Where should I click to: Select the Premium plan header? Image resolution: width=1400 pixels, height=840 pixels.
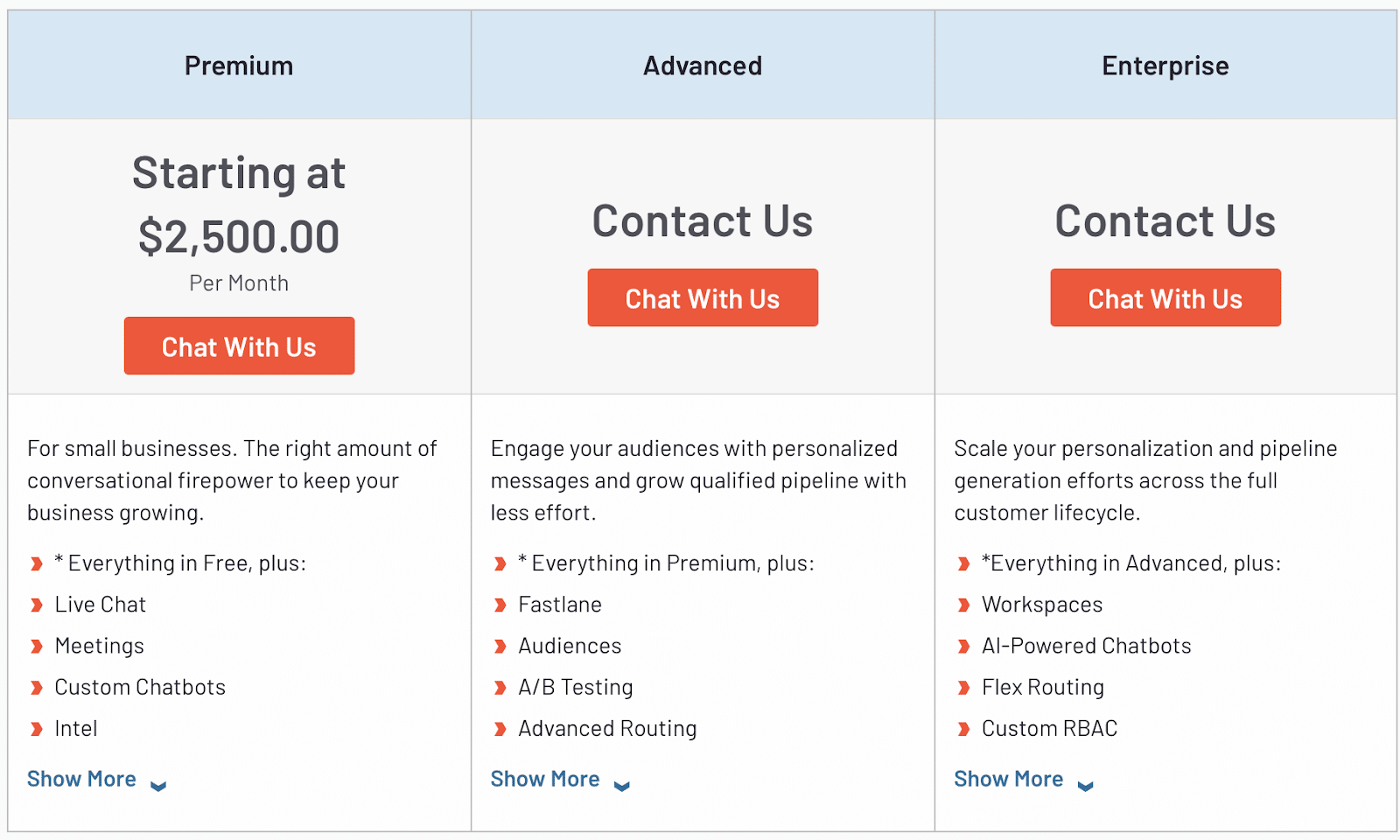point(239,66)
